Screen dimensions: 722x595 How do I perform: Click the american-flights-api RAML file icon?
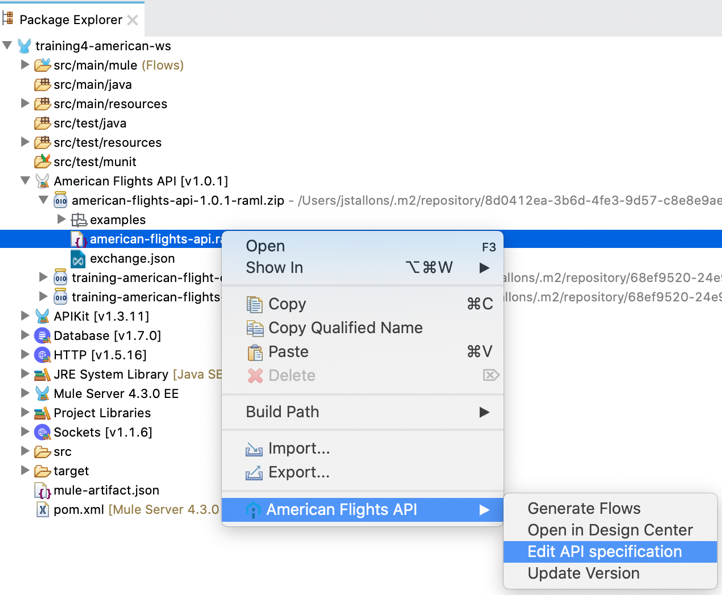79,239
